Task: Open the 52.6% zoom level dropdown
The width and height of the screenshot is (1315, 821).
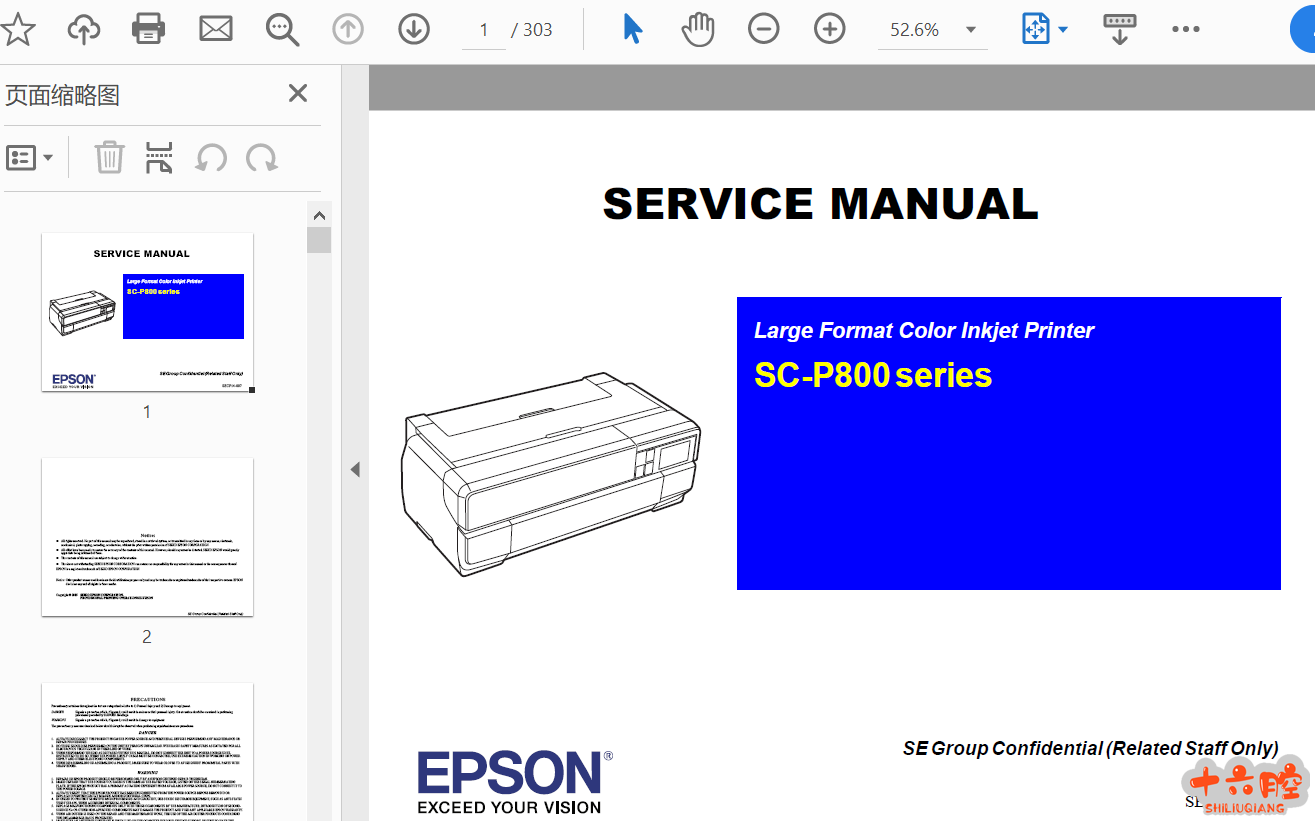Action: pos(970,30)
